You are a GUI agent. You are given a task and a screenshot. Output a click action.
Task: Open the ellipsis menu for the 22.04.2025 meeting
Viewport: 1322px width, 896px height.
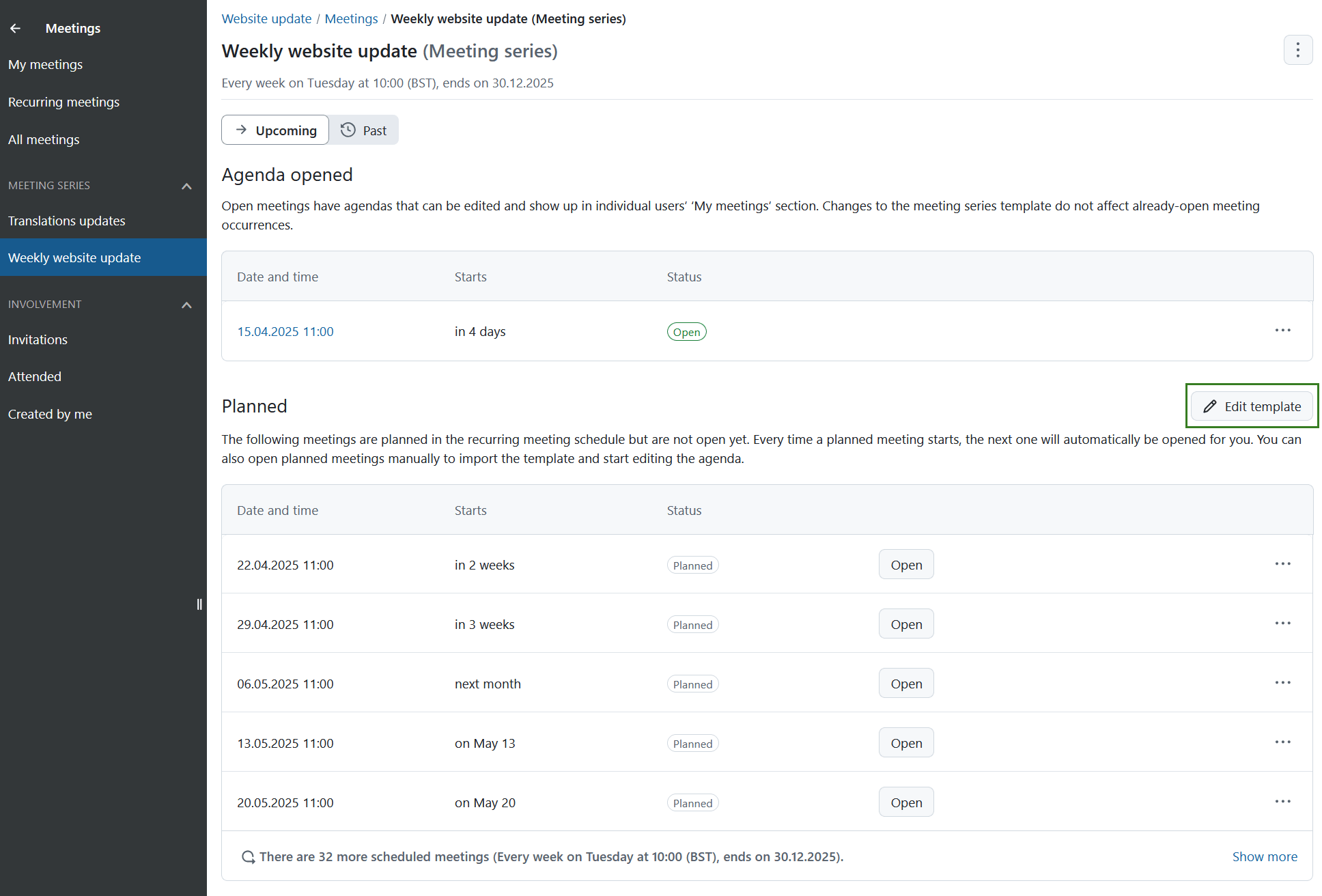(x=1282, y=563)
